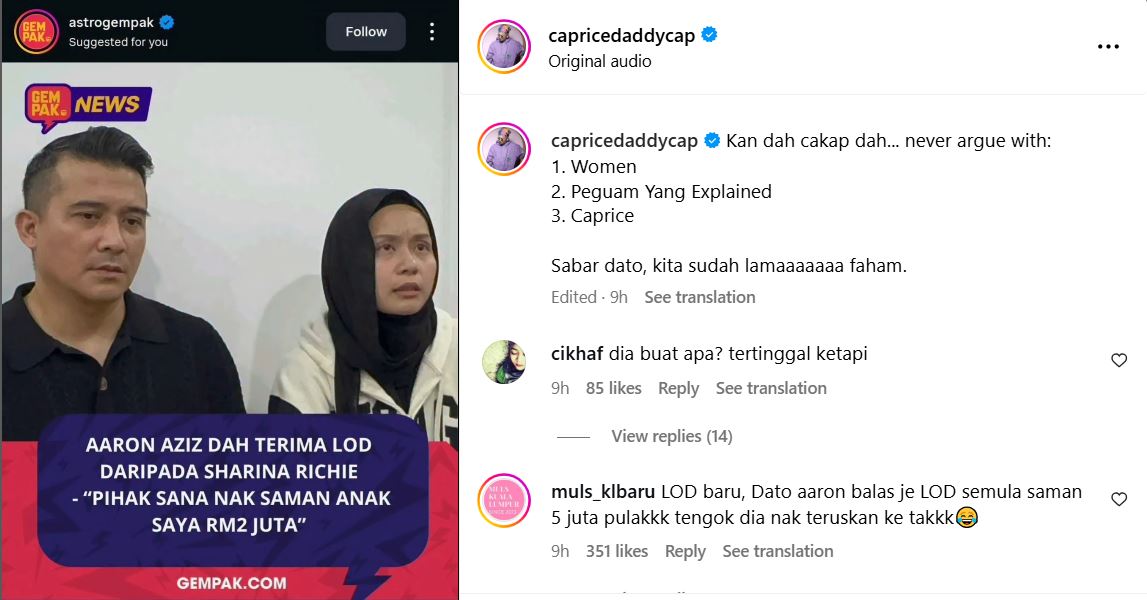Click the Aaron Aziz news video thumbnail
Screen dimensions: 1147x600
click(230, 331)
